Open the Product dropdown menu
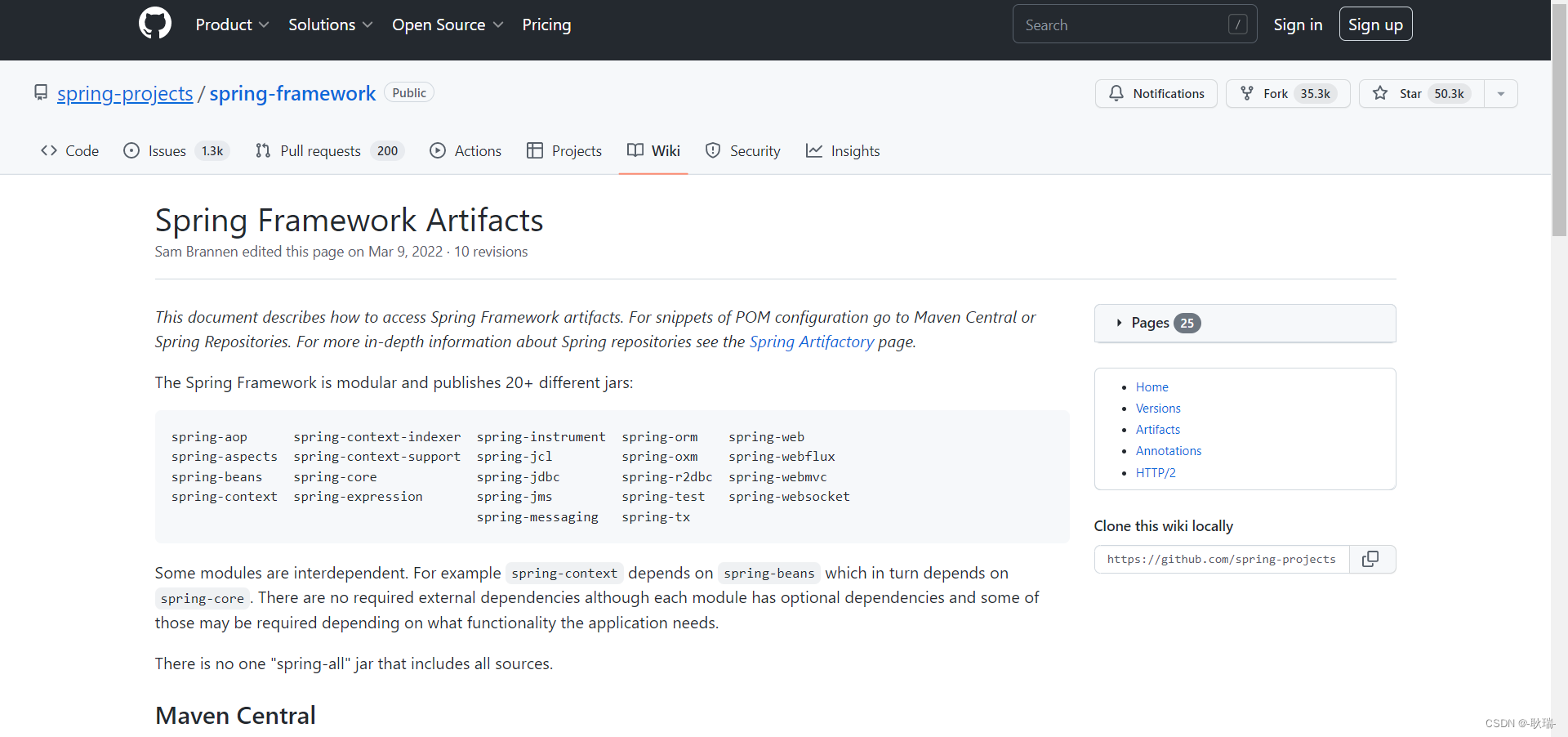This screenshot has width=1568, height=737. pyautogui.click(x=232, y=25)
